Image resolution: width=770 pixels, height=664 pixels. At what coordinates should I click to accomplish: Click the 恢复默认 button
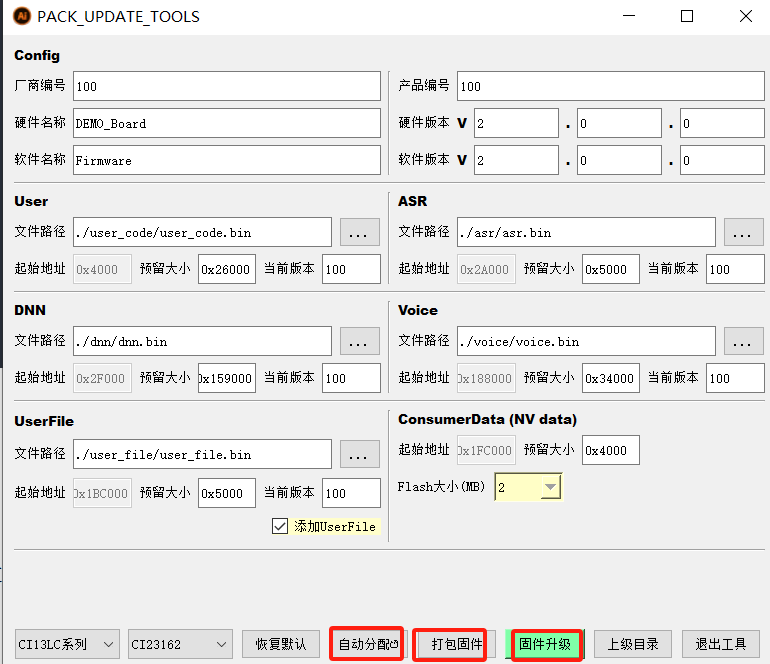[281, 644]
